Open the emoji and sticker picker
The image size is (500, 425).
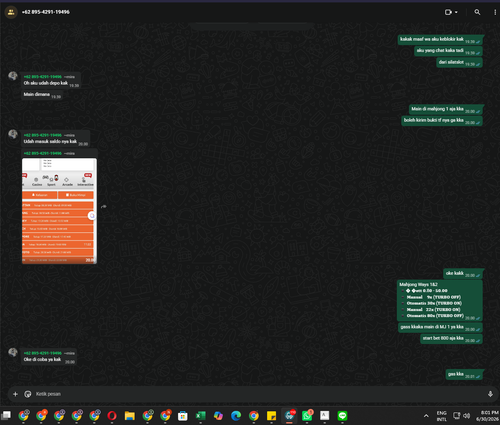tap(28, 394)
